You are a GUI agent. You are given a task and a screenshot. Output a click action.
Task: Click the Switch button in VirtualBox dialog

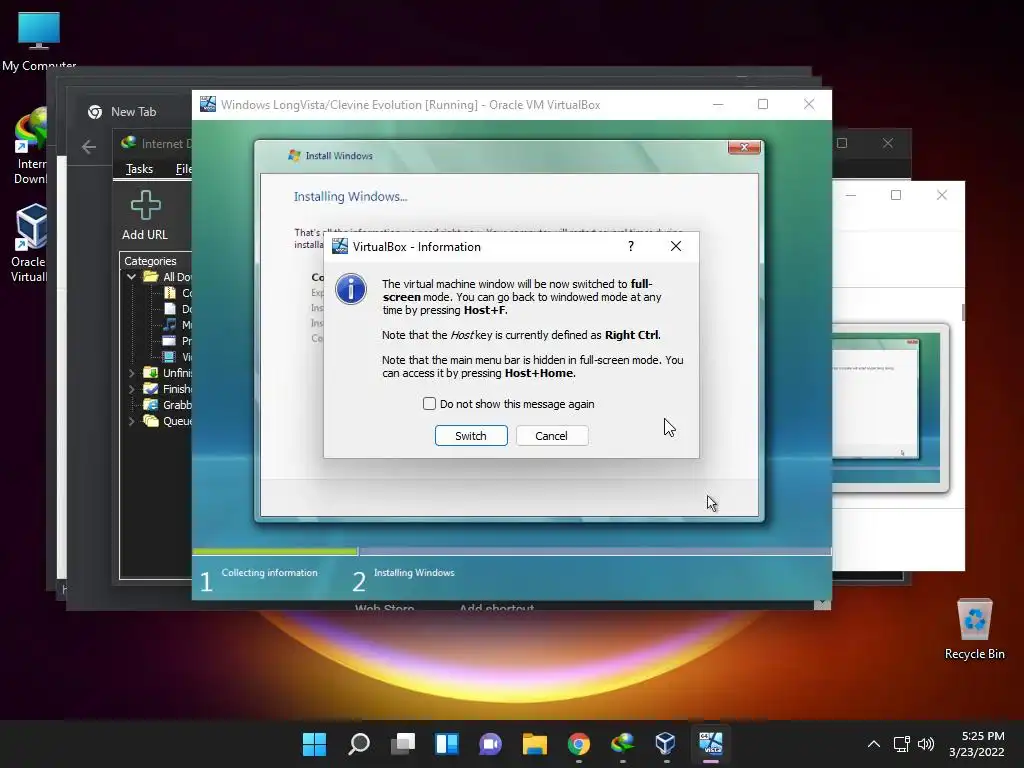coord(471,436)
